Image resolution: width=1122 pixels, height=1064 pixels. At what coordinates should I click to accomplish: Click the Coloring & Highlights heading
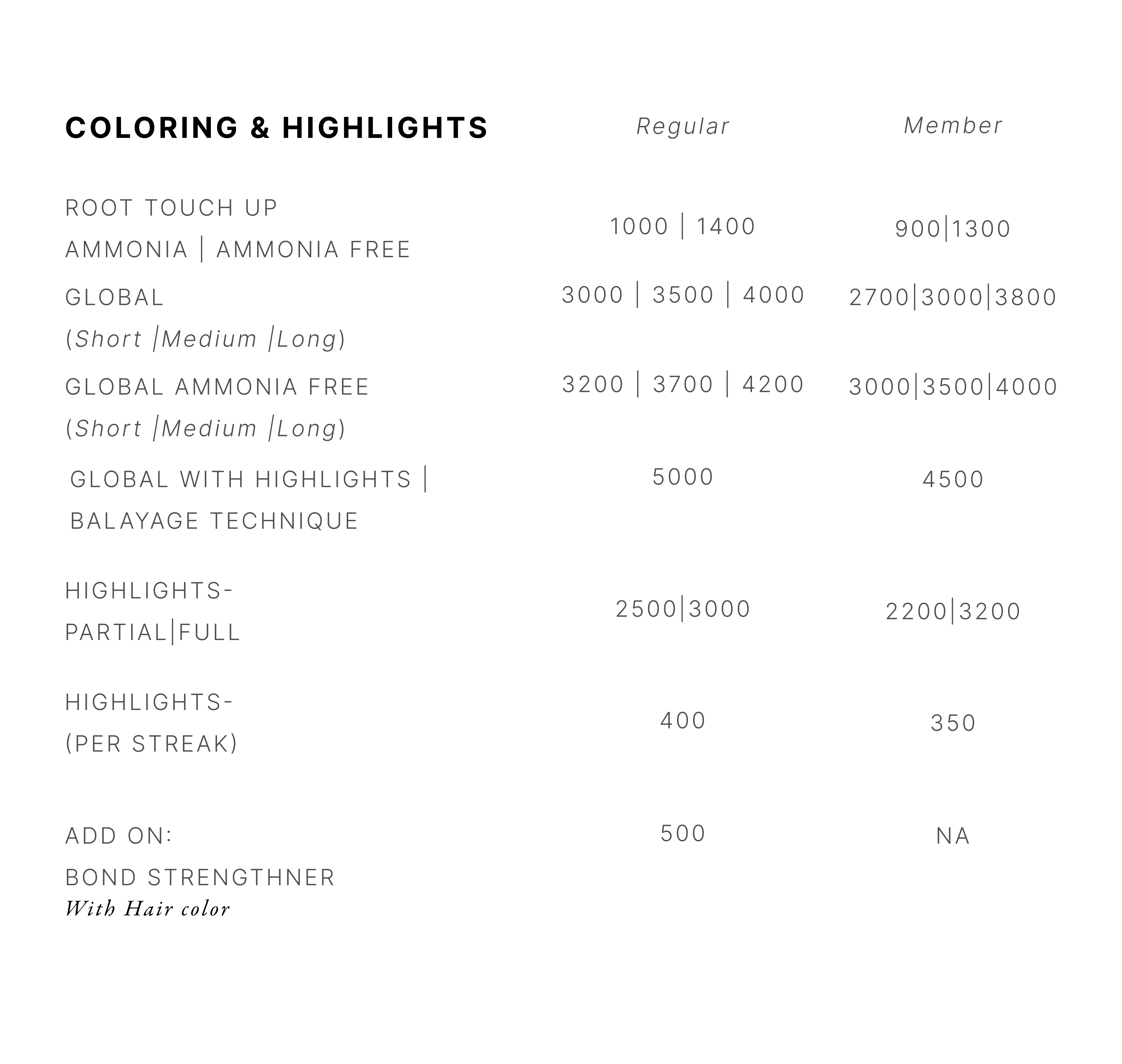pyautogui.click(x=276, y=128)
